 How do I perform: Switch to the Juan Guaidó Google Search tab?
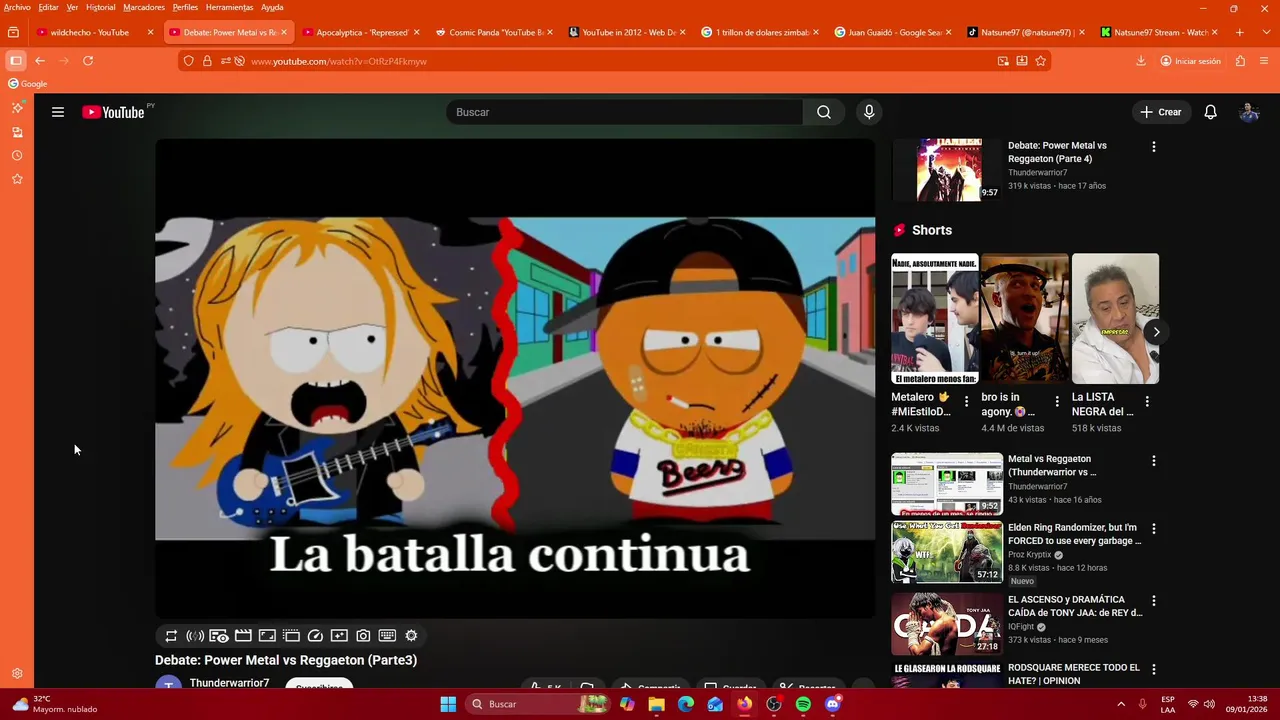tap(894, 32)
